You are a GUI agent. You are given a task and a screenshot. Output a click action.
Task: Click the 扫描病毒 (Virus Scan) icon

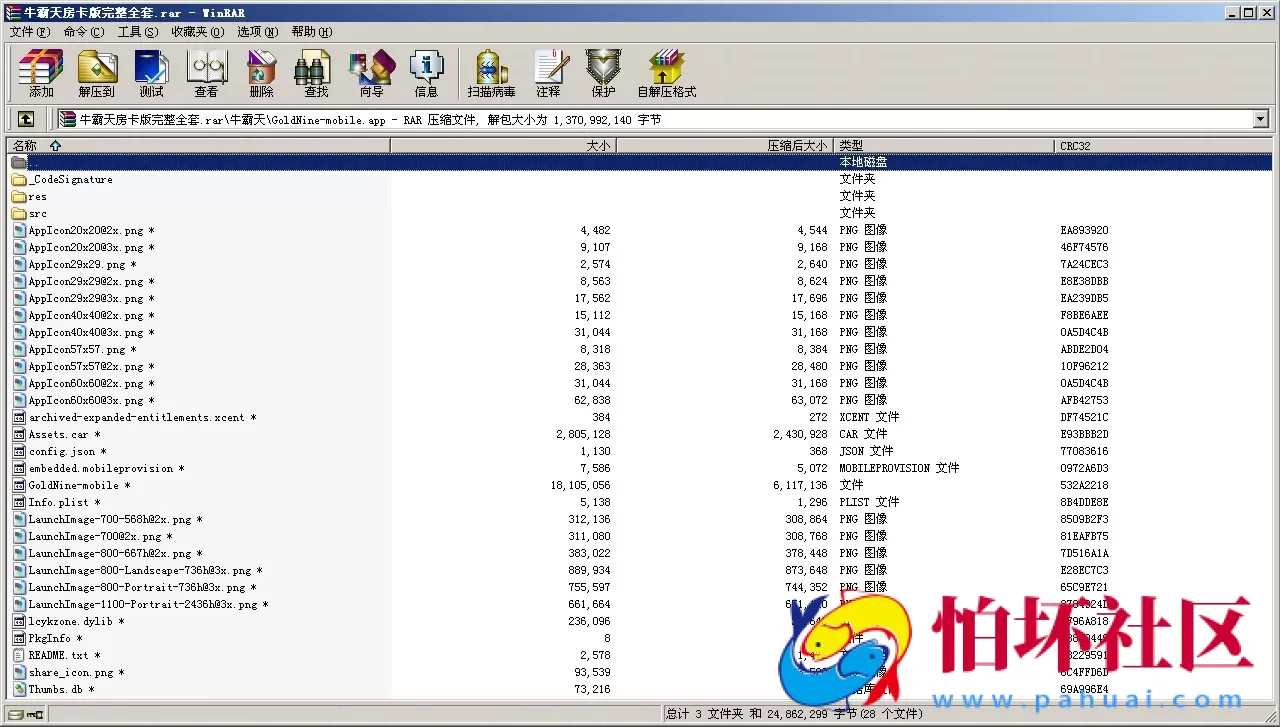(x=491, y=73)
